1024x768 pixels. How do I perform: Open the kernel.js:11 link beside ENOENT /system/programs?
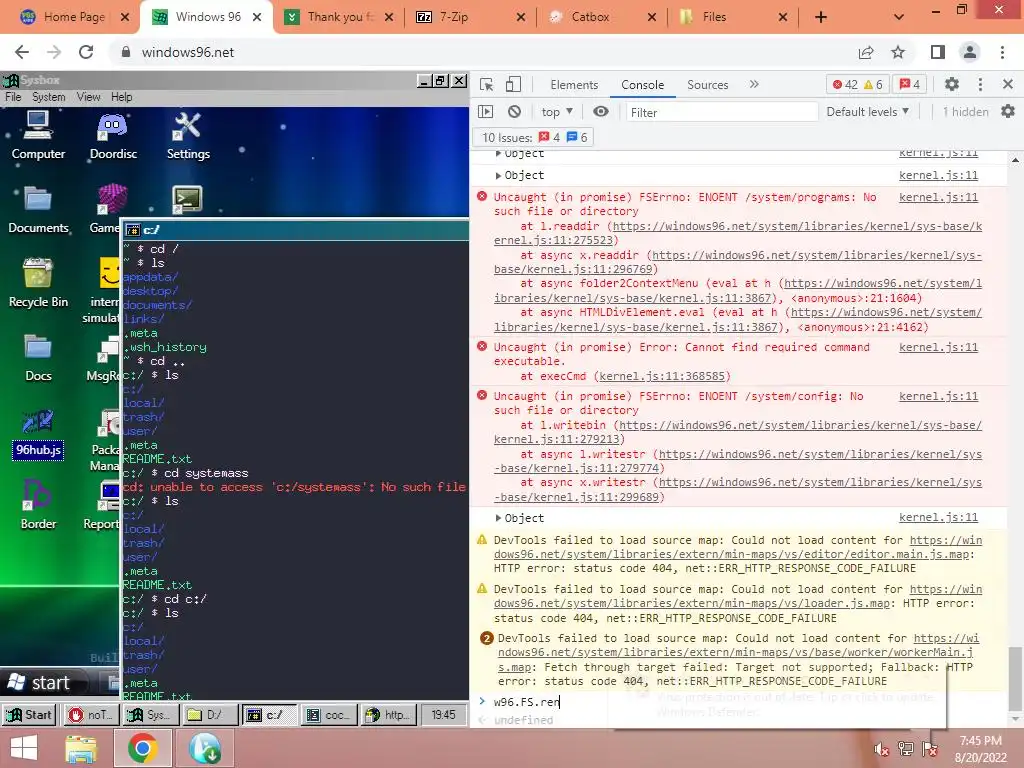click(938, 197)
